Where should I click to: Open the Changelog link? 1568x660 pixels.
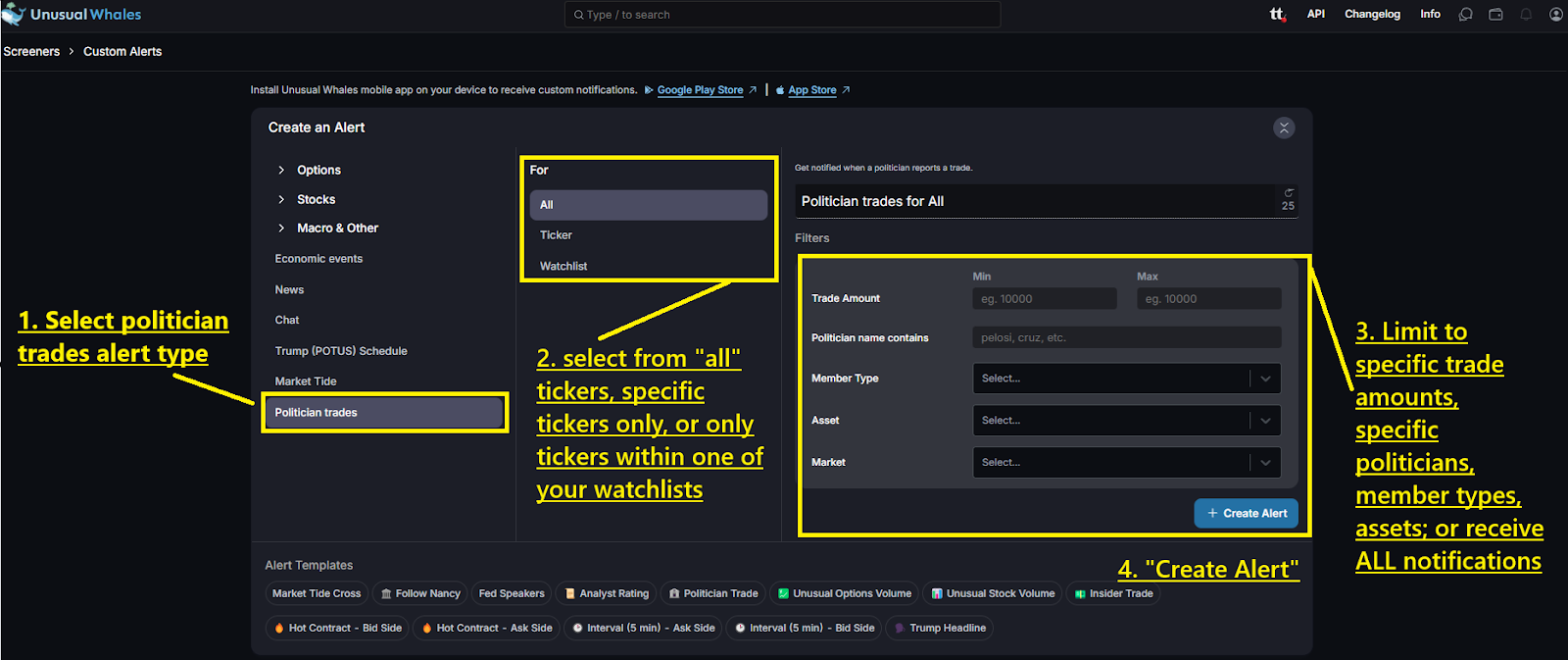pyautogui.click(x=1372, y=14)
